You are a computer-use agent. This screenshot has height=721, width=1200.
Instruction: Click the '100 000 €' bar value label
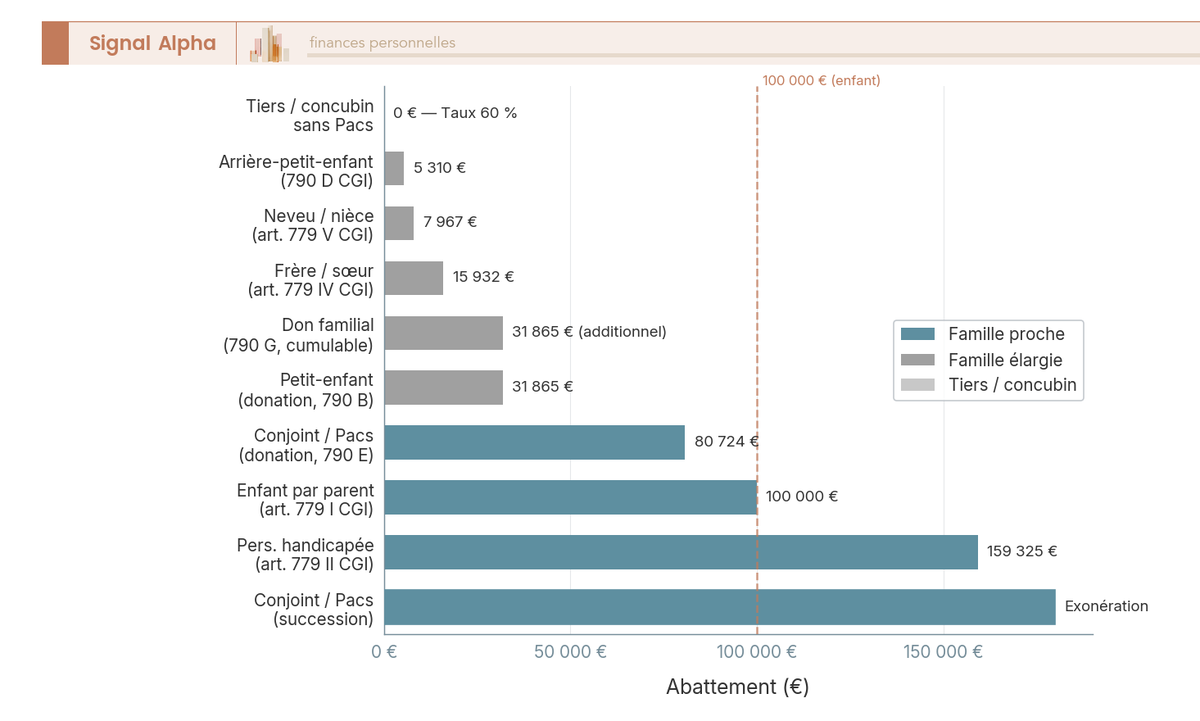pyautogui.click(x=802, y=496)
